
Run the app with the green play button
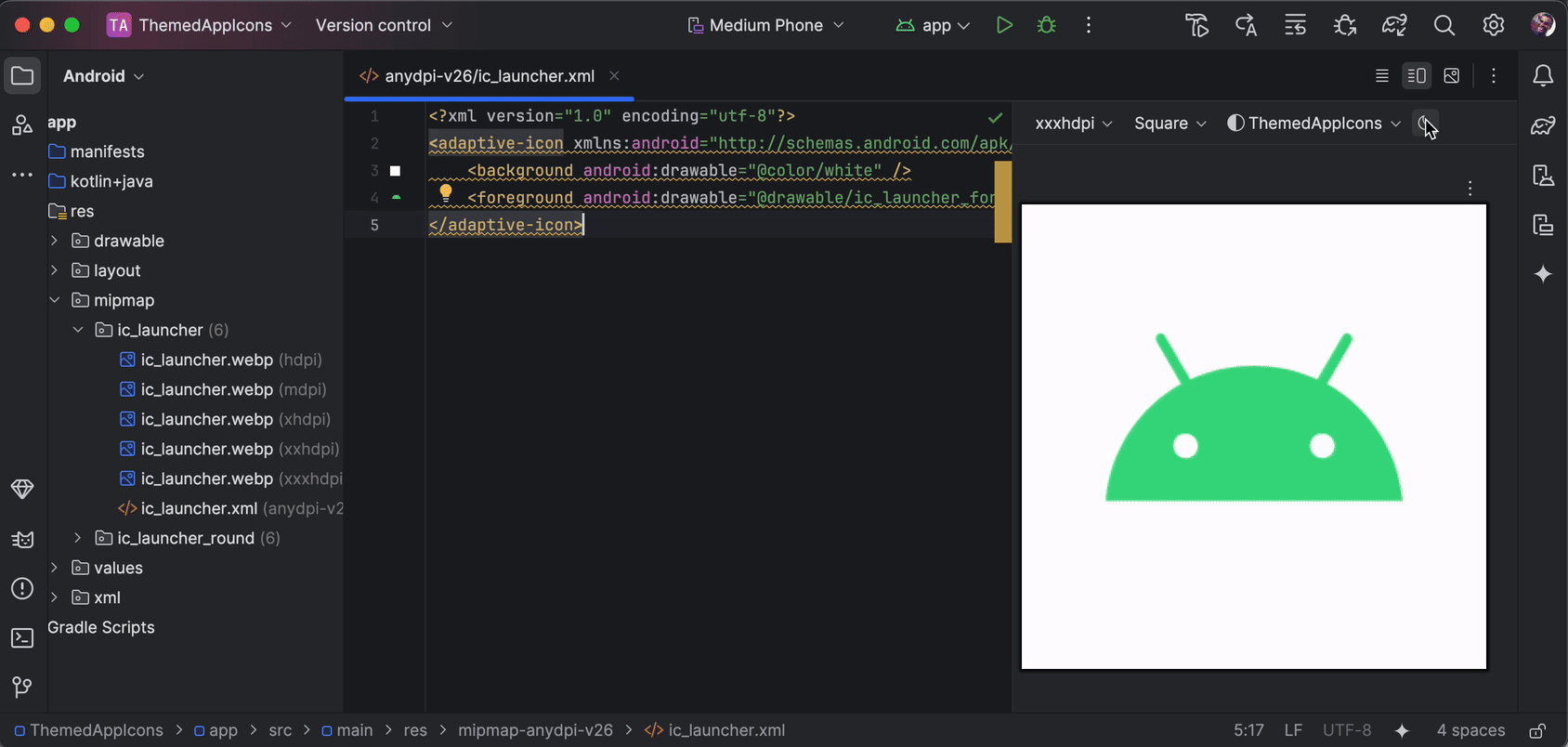(1004, 25)
